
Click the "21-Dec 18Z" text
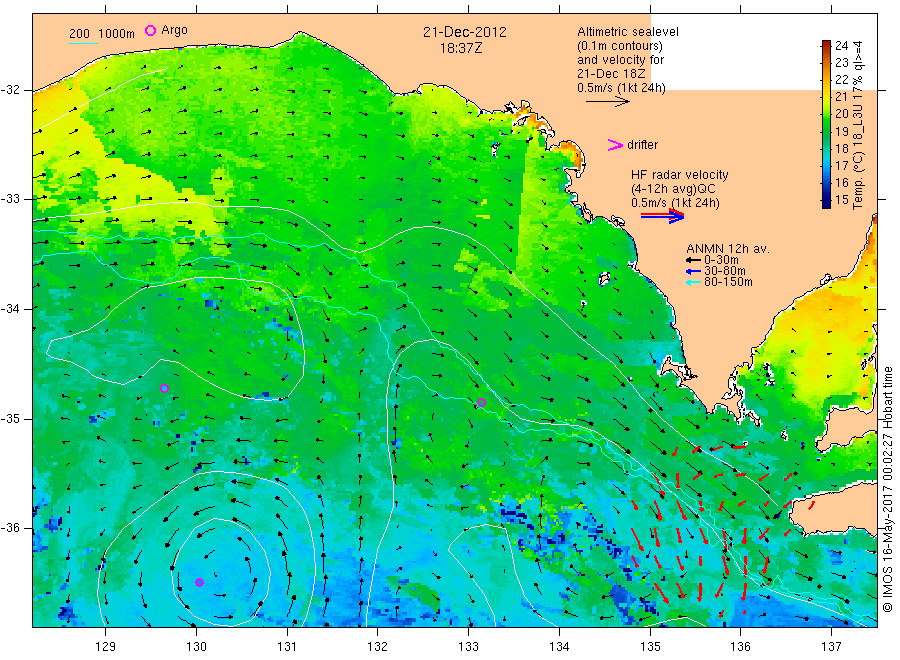point(611,74)
